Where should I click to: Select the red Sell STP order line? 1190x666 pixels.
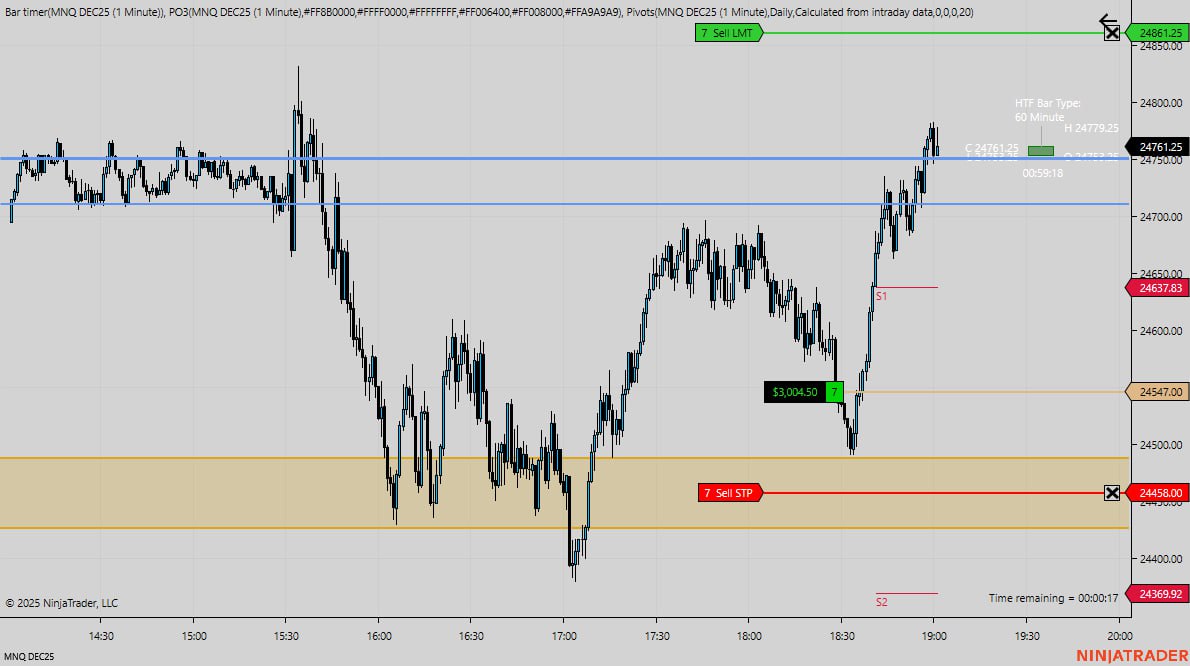(x=932, y=493)
